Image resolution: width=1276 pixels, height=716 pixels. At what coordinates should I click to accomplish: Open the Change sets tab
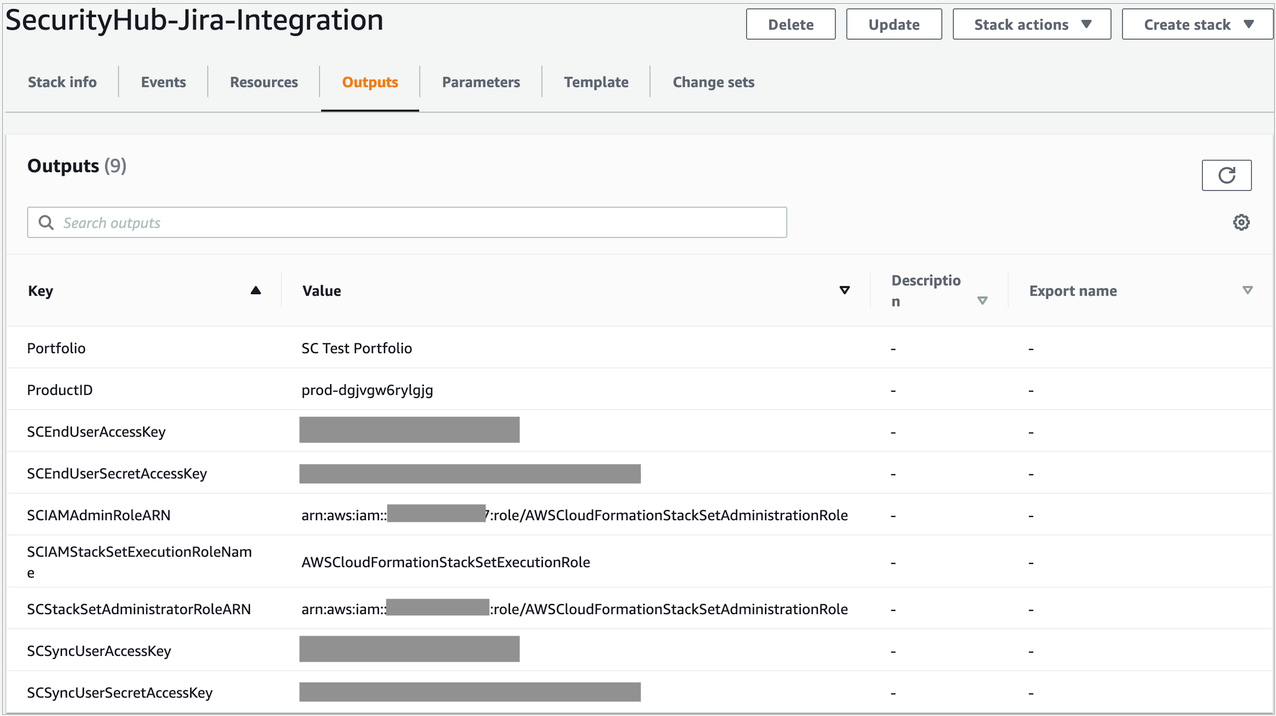[713, 82]
